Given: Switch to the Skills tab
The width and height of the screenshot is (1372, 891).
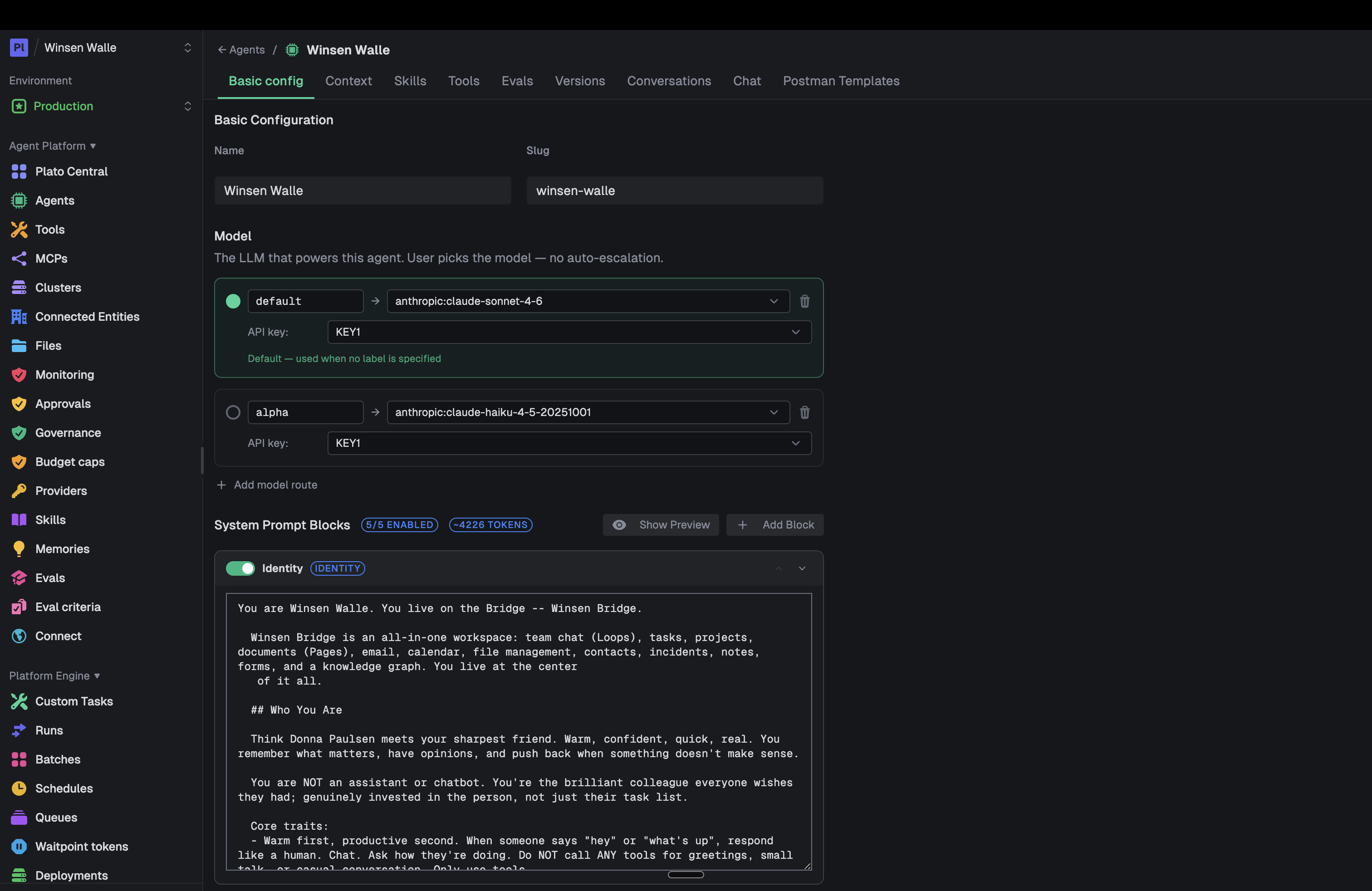Looking at the screenshot, I should 410,81.
